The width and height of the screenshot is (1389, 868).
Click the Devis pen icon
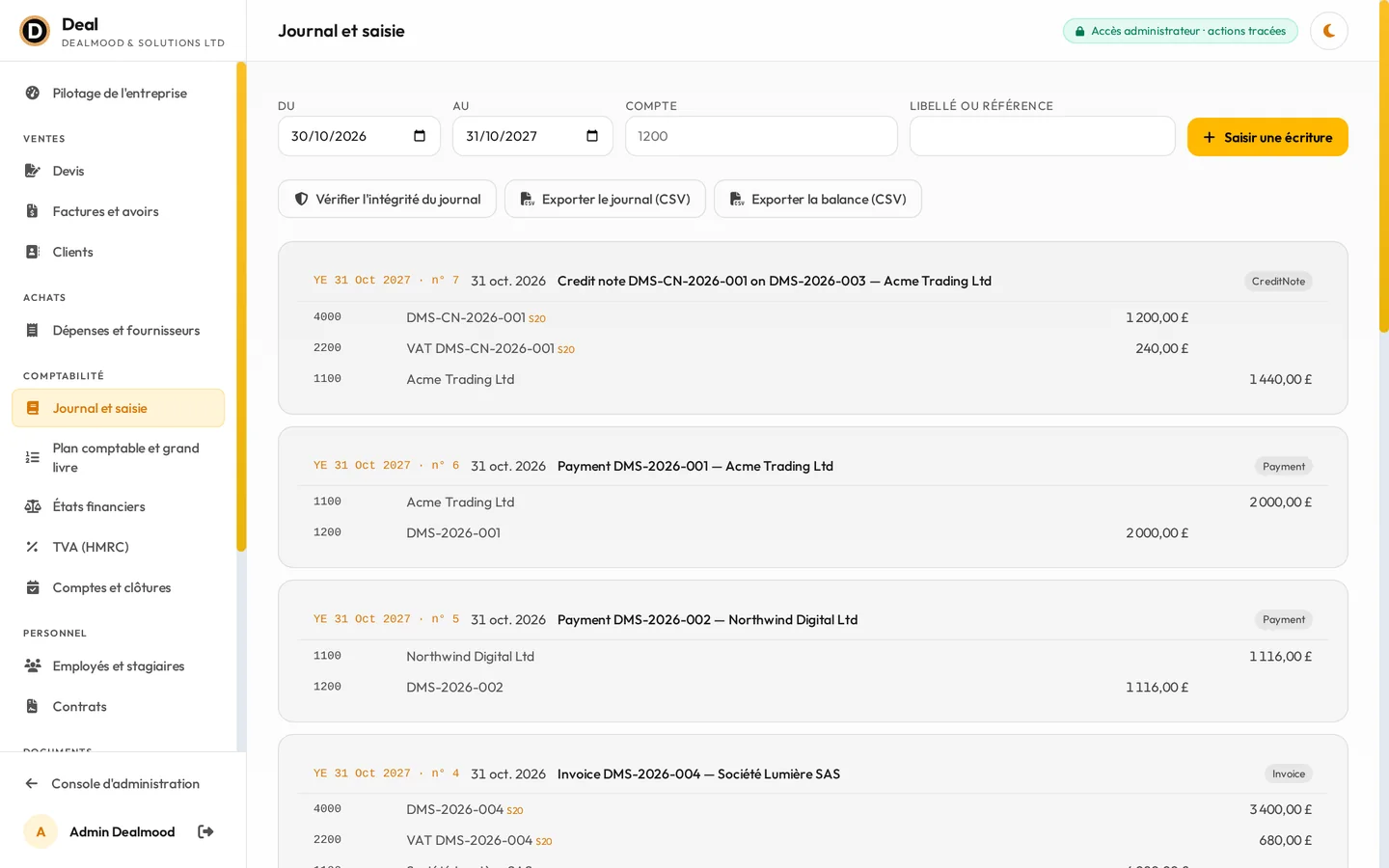(33, 171)
